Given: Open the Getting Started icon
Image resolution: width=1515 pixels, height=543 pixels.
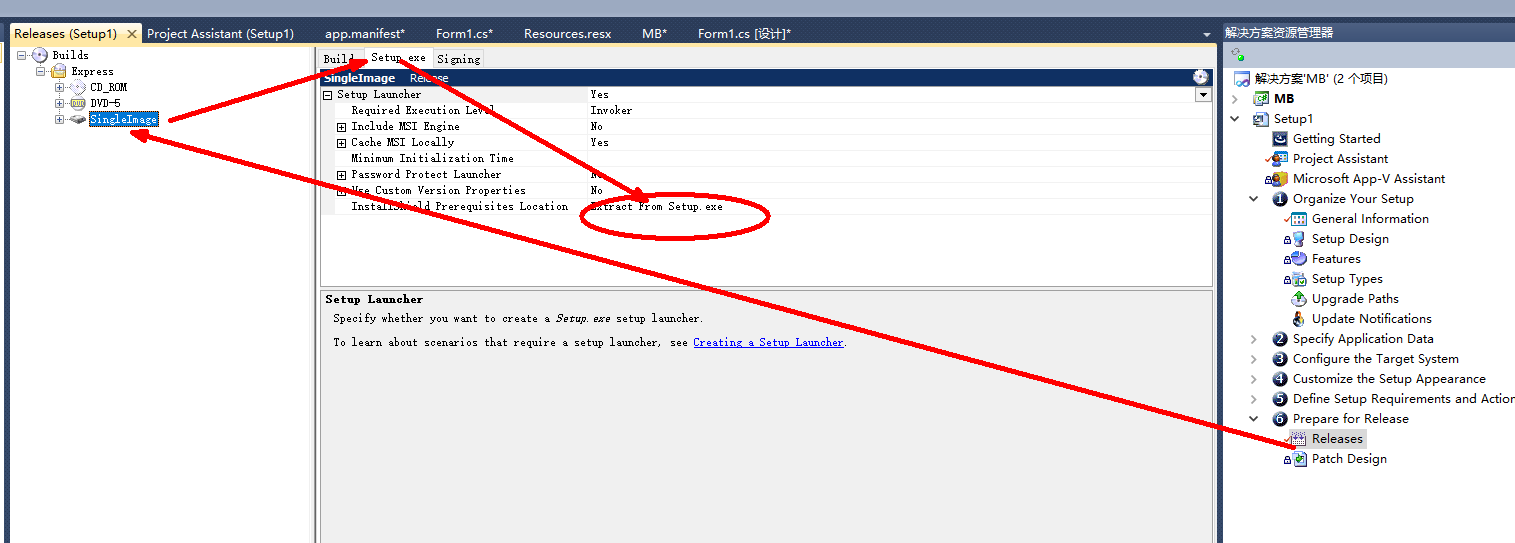Looking at the screenshot, I should coord(1280,138).
